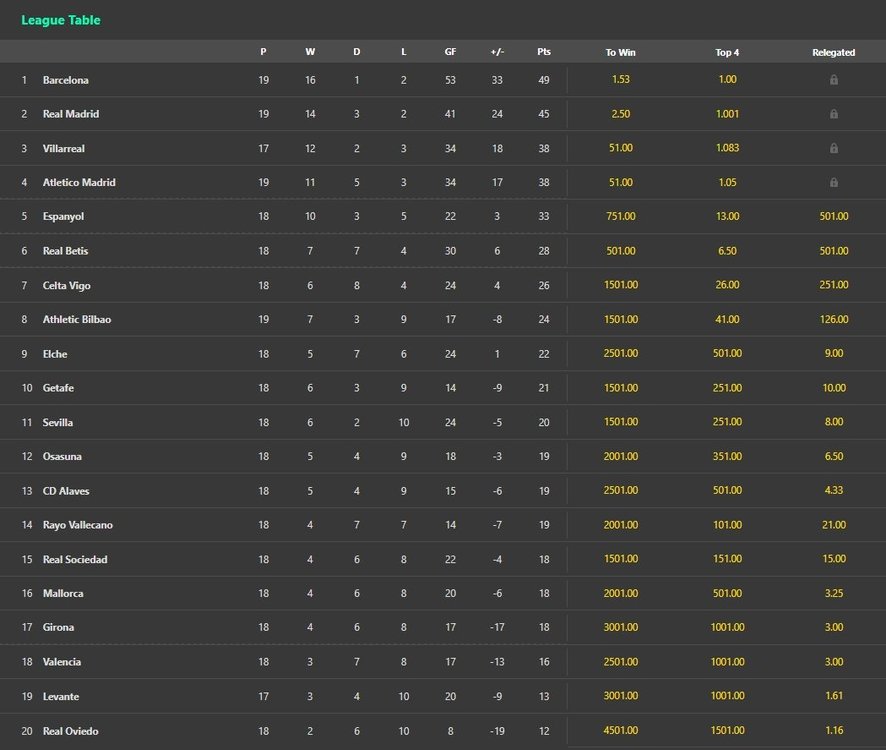Screen dimensions: 886x750
Task: Click Real Madrid's Relegated lock icon
Action: pos(833,114)
